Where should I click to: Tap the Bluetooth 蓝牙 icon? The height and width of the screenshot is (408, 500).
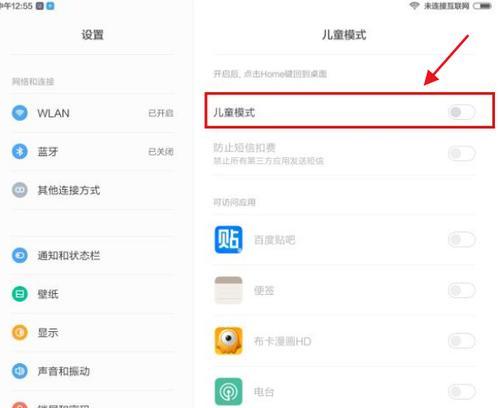pos(20,152)
